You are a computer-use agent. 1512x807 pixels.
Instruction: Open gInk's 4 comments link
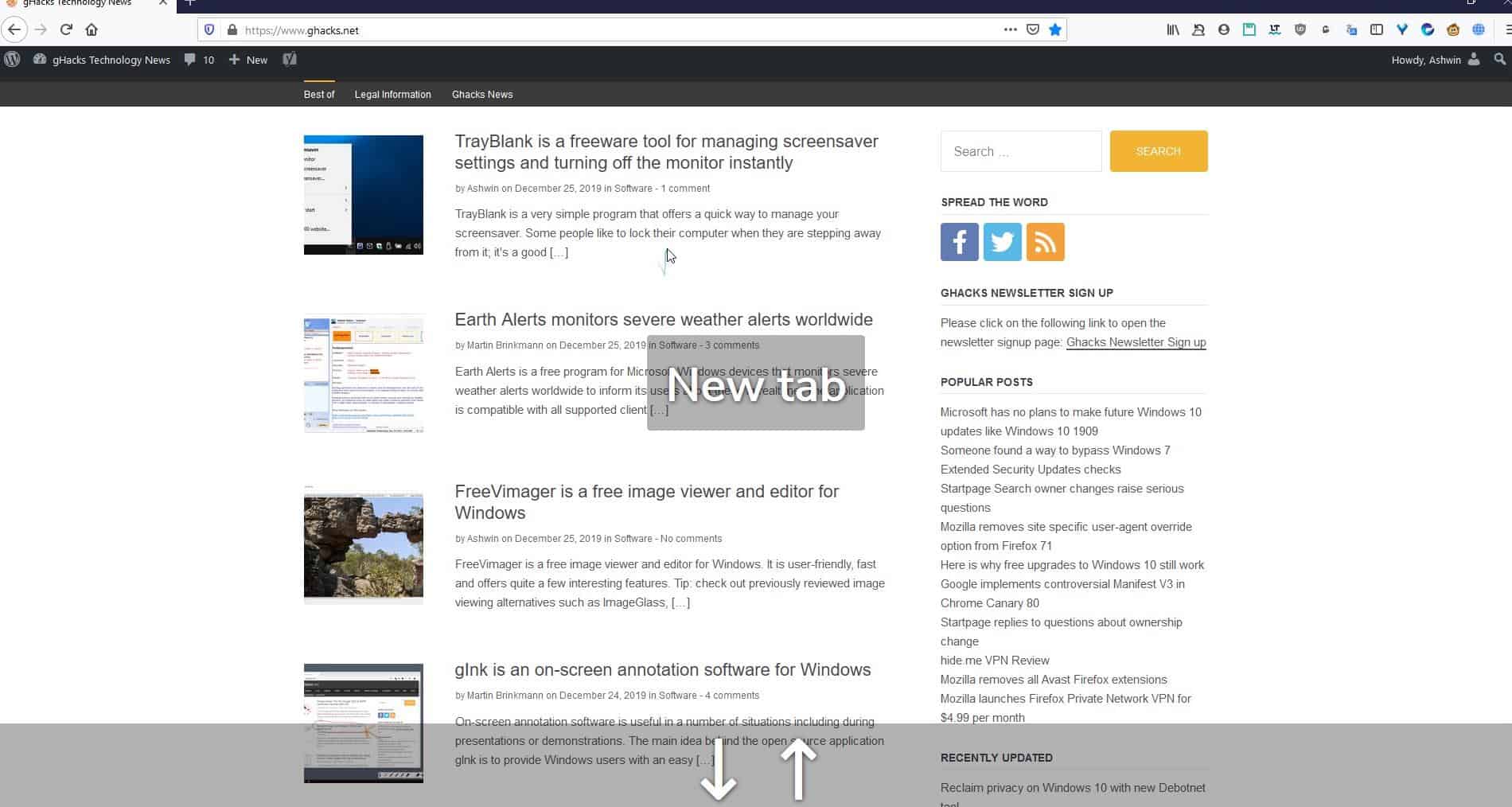tap(732, 696)
